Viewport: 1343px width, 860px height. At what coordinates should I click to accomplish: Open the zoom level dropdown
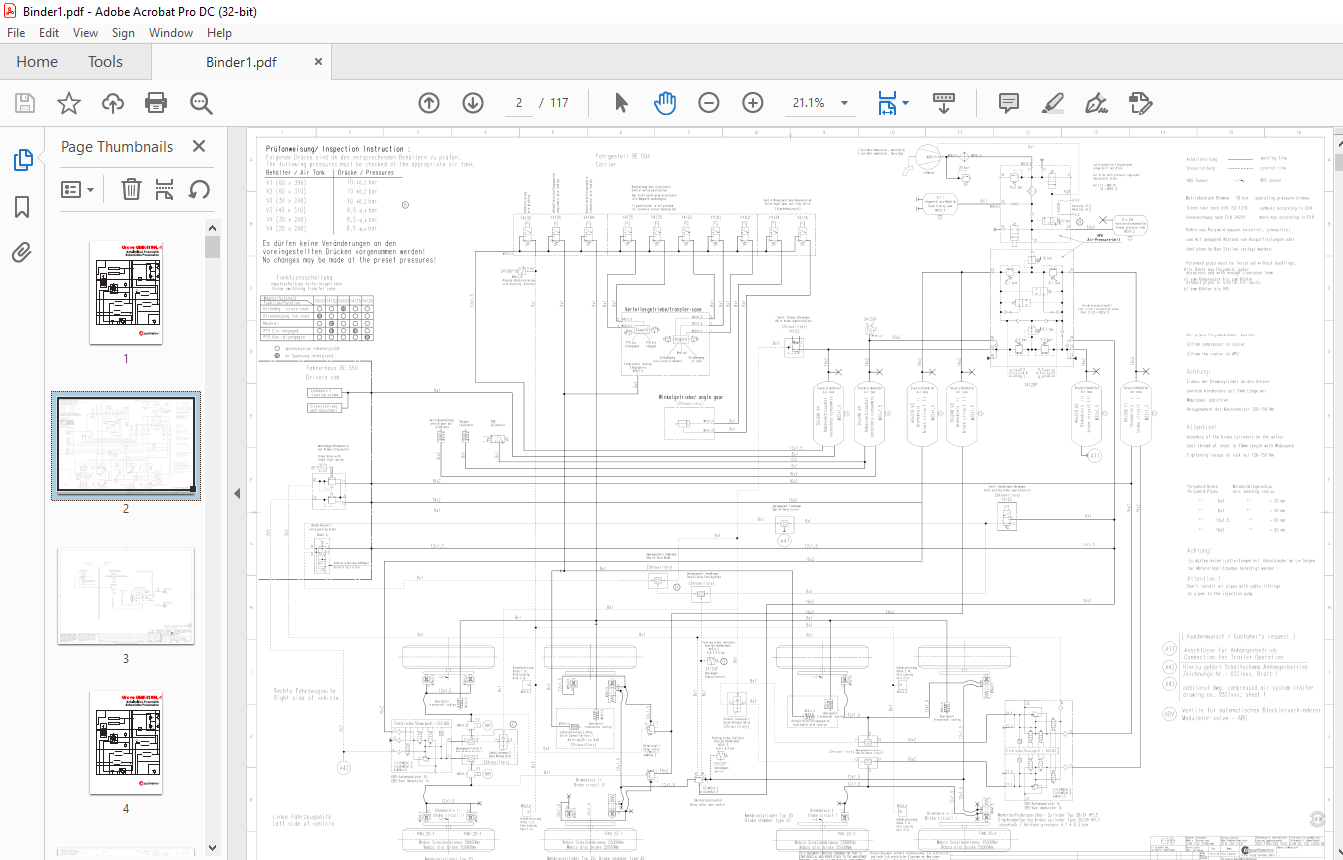pyautogui.click(x=845, y=103)
